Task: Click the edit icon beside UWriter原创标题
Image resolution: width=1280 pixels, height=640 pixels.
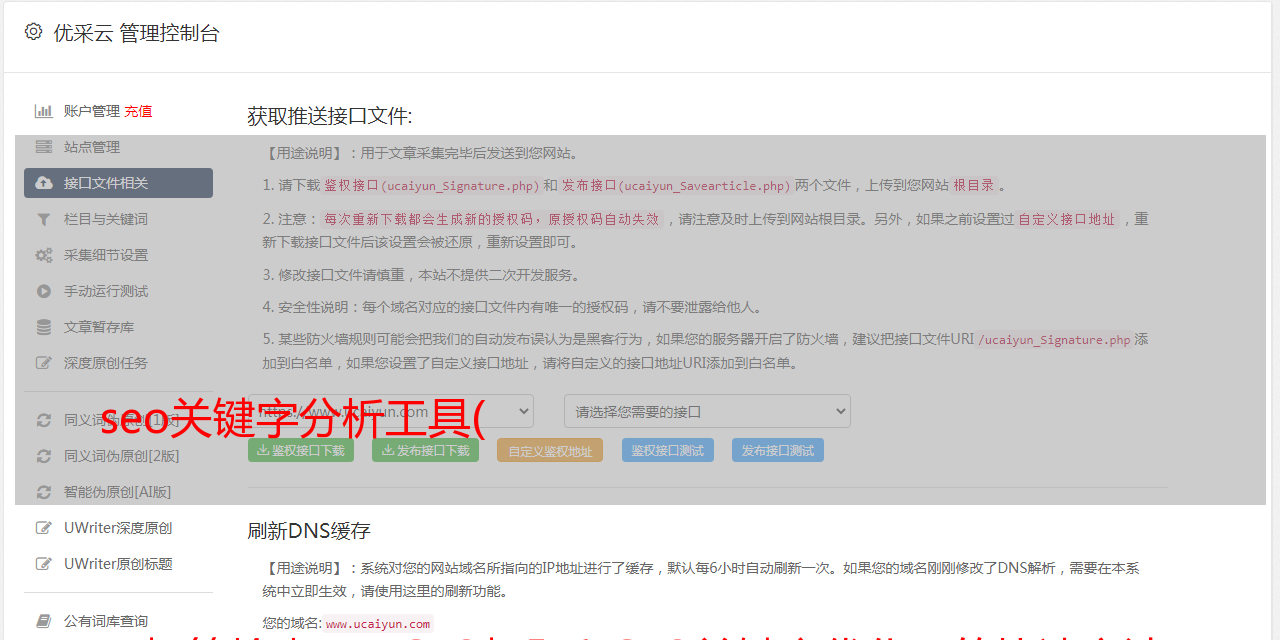Action: (x=44, y=564)
